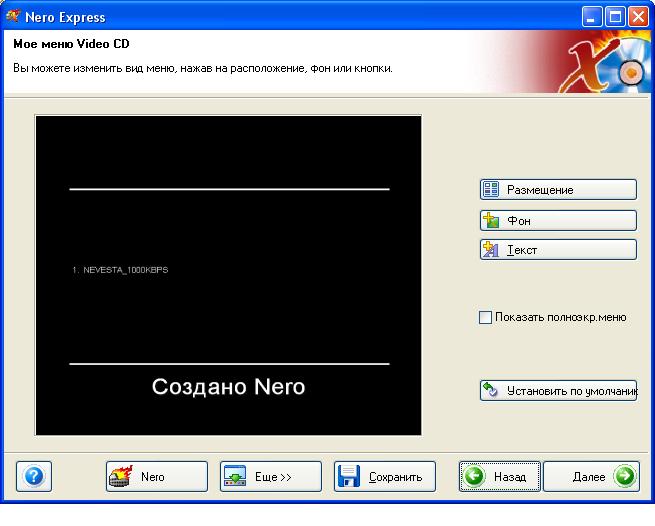Save project with Сохранить button
The height and width of the screenshot is (526, 655).
tap(385, 476)
